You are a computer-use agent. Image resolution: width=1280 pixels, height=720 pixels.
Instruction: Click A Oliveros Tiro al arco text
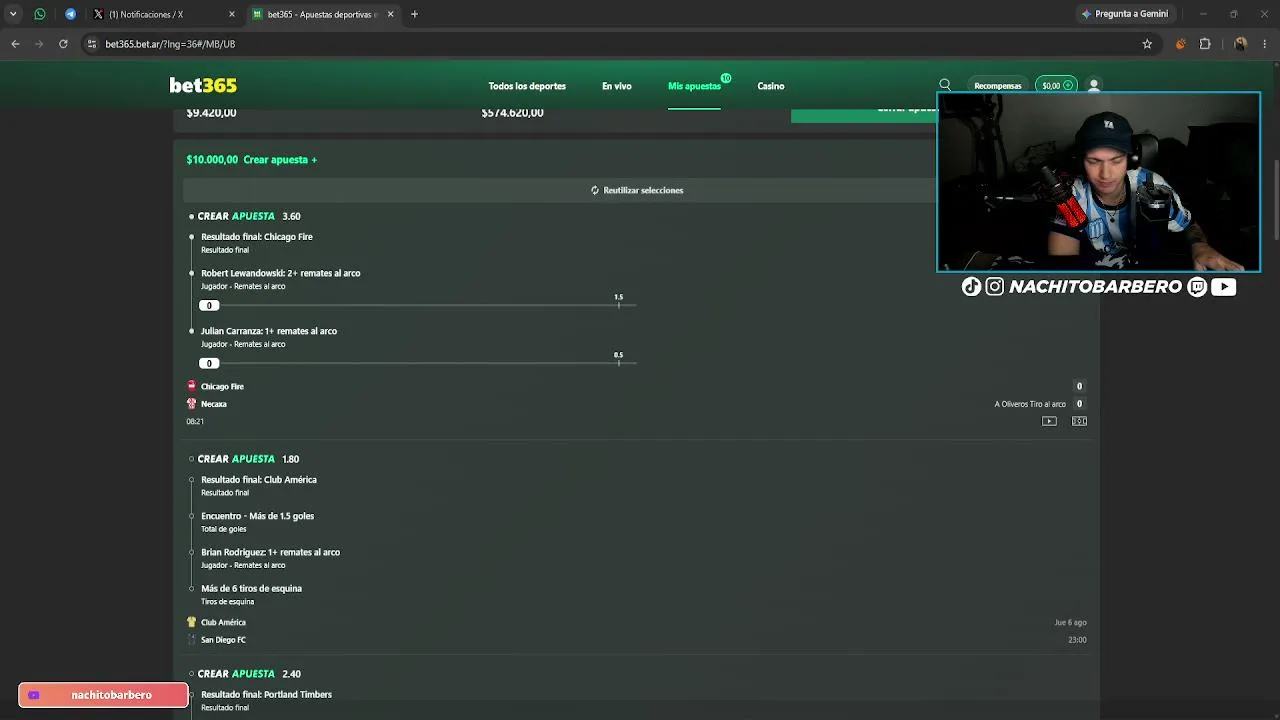coord(1030,404)
